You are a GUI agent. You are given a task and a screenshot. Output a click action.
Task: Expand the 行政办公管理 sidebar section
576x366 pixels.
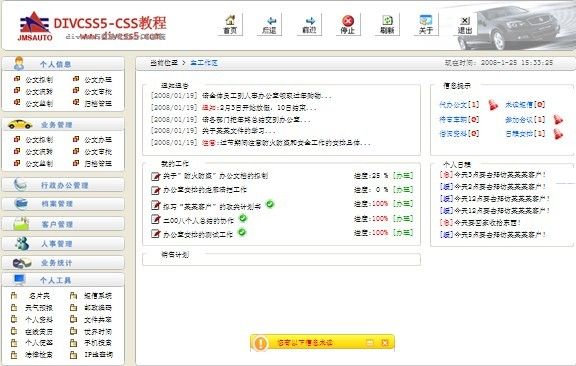[63, 185]
